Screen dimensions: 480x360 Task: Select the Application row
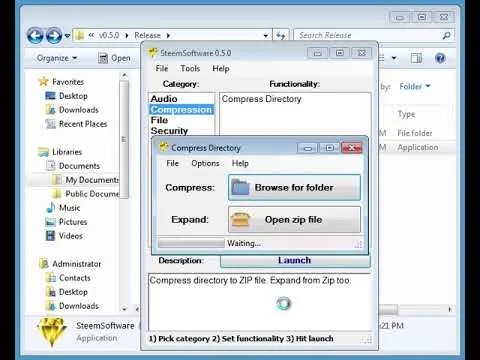click(x=418, y=147)
